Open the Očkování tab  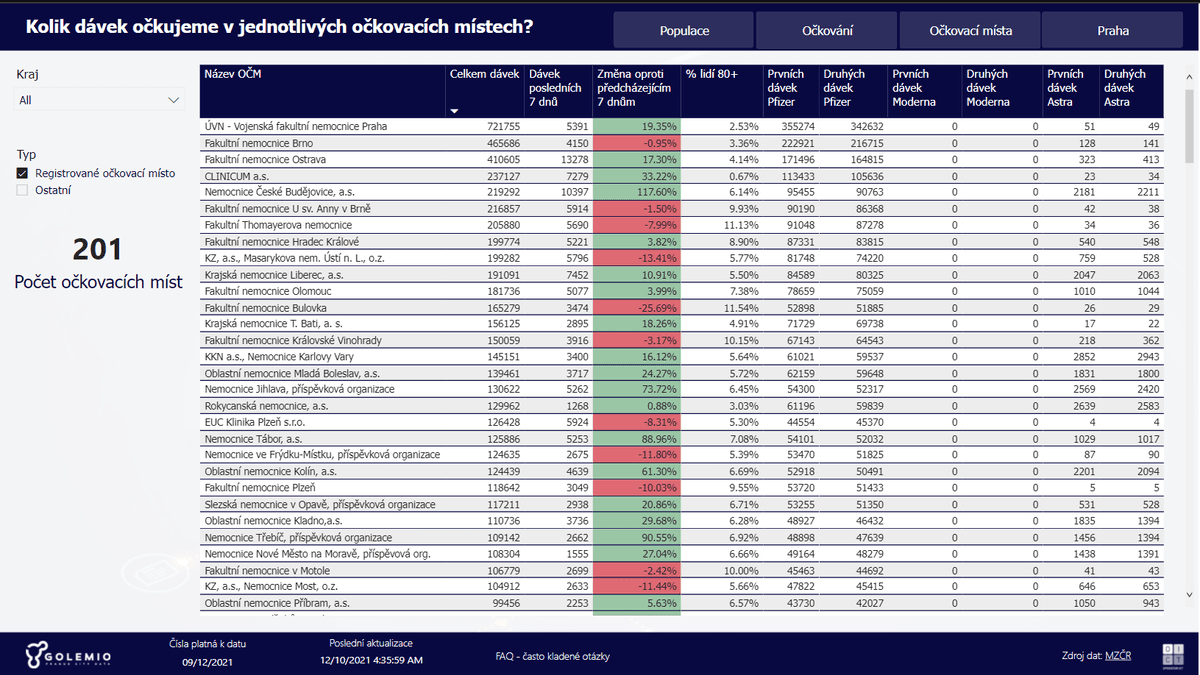point(827,30)
